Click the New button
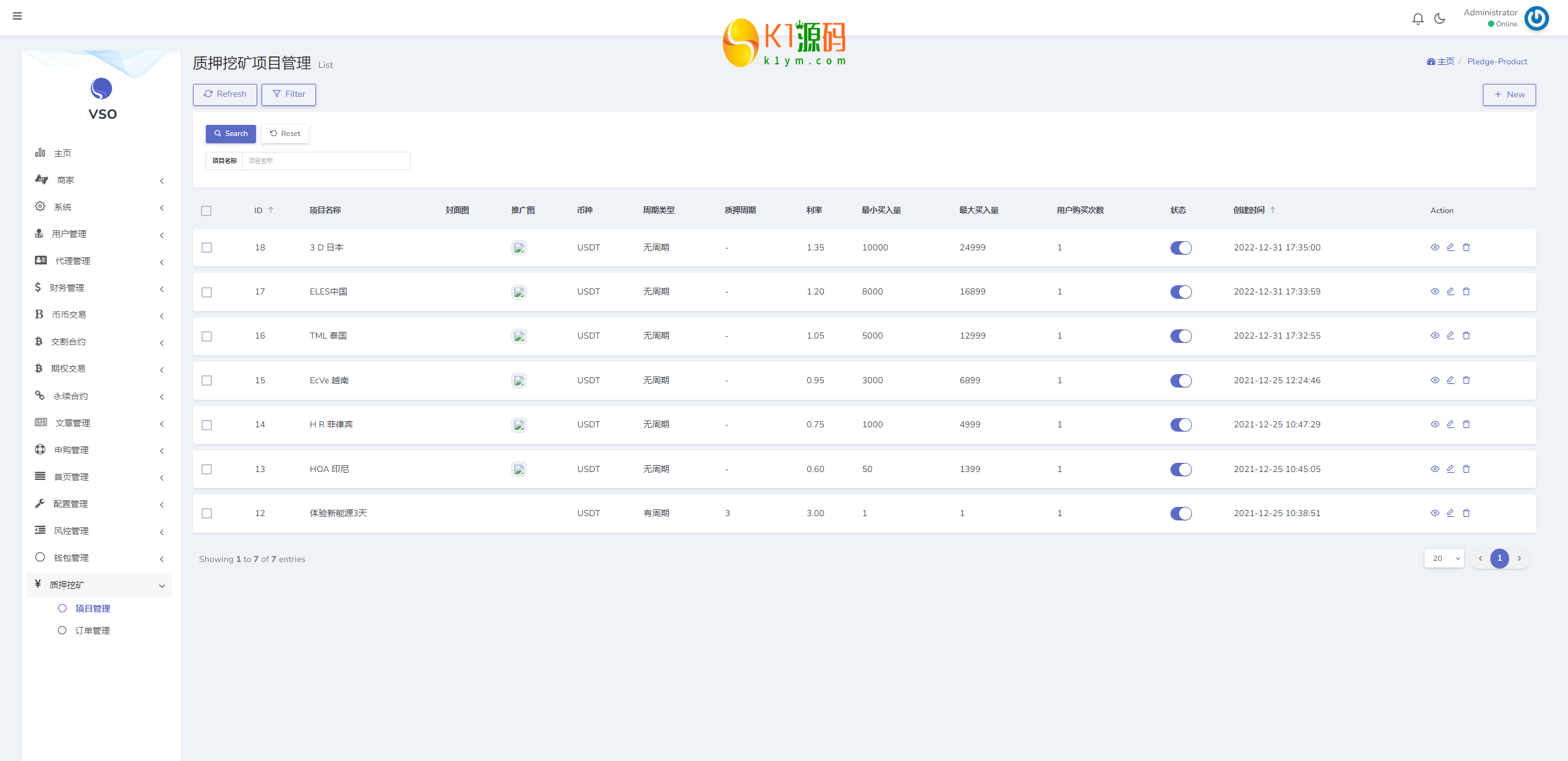Screen dimensions: 1568x761 click(x=1509, y=94)
